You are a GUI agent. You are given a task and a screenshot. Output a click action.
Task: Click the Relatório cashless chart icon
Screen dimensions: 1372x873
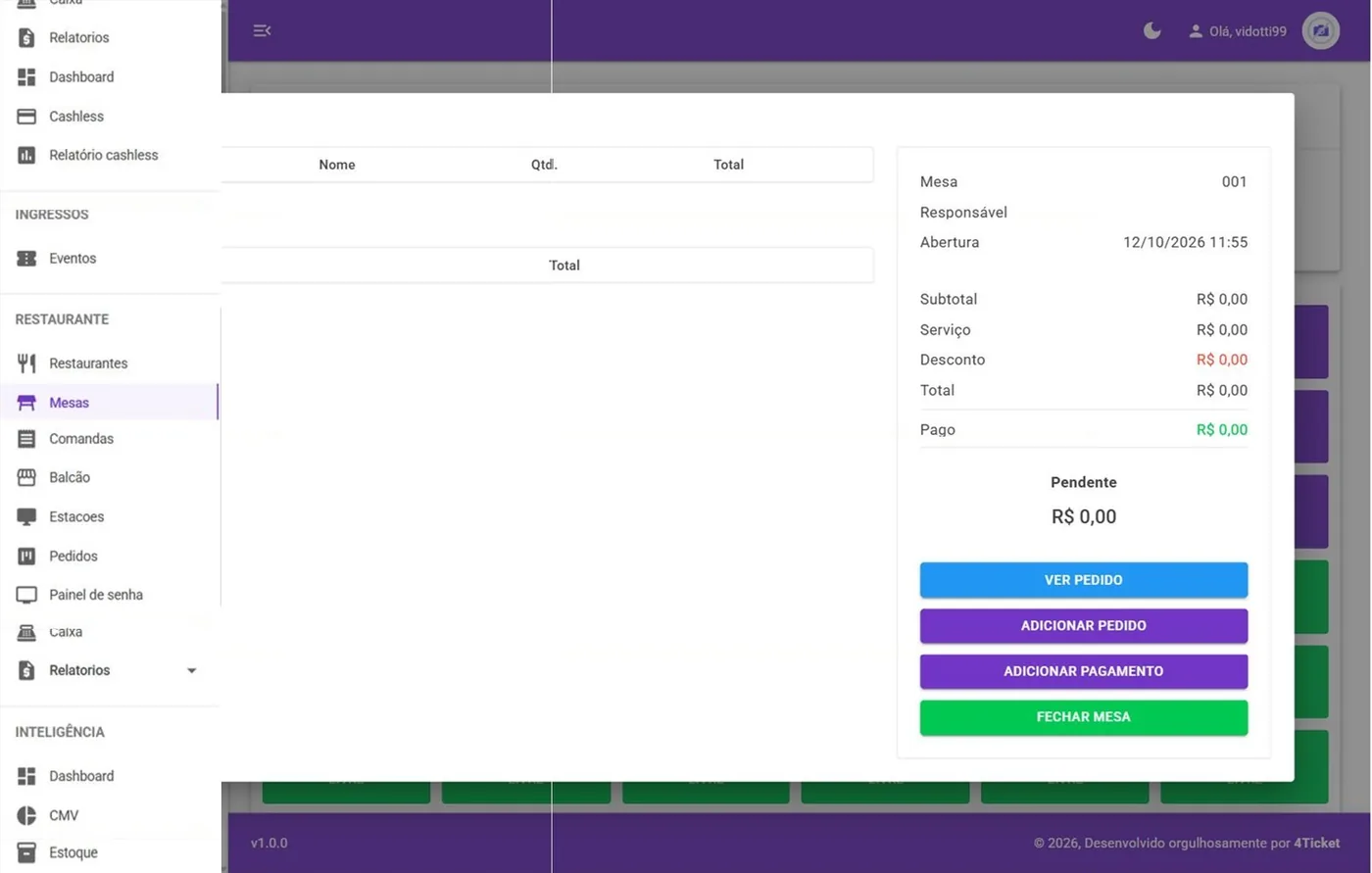26,155
